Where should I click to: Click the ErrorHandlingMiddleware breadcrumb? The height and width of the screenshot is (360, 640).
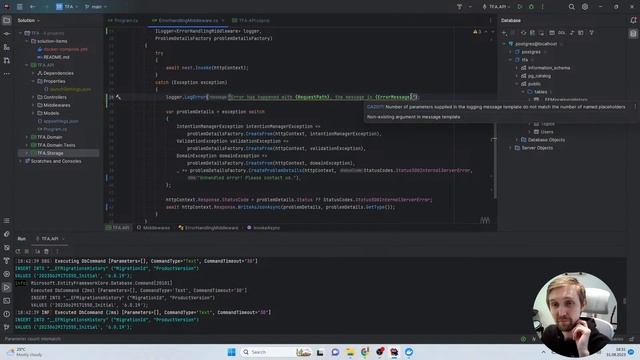(208, 228)
